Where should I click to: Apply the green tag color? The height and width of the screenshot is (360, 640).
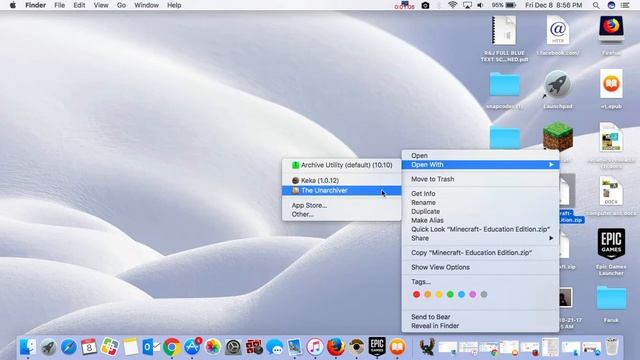pyautogui.click(x=450, y=294)
